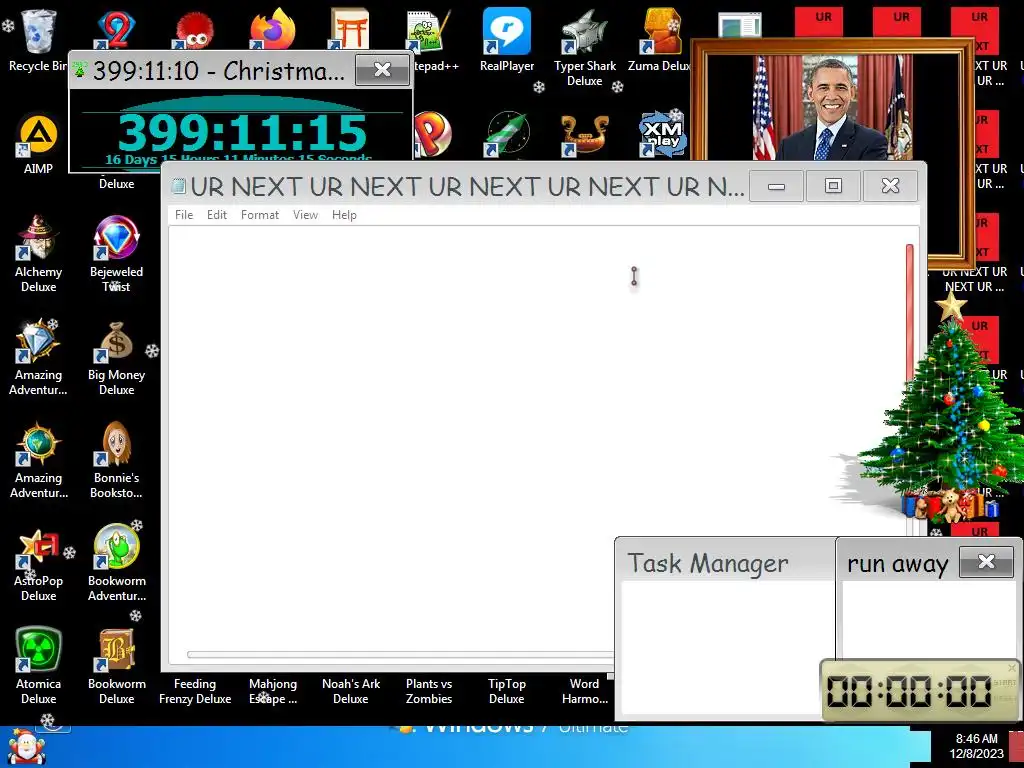Viewport: 1024px width, 768px height.
Task: Launch the XMPlay shortcut icon
Action: click(x=662, y=134)
